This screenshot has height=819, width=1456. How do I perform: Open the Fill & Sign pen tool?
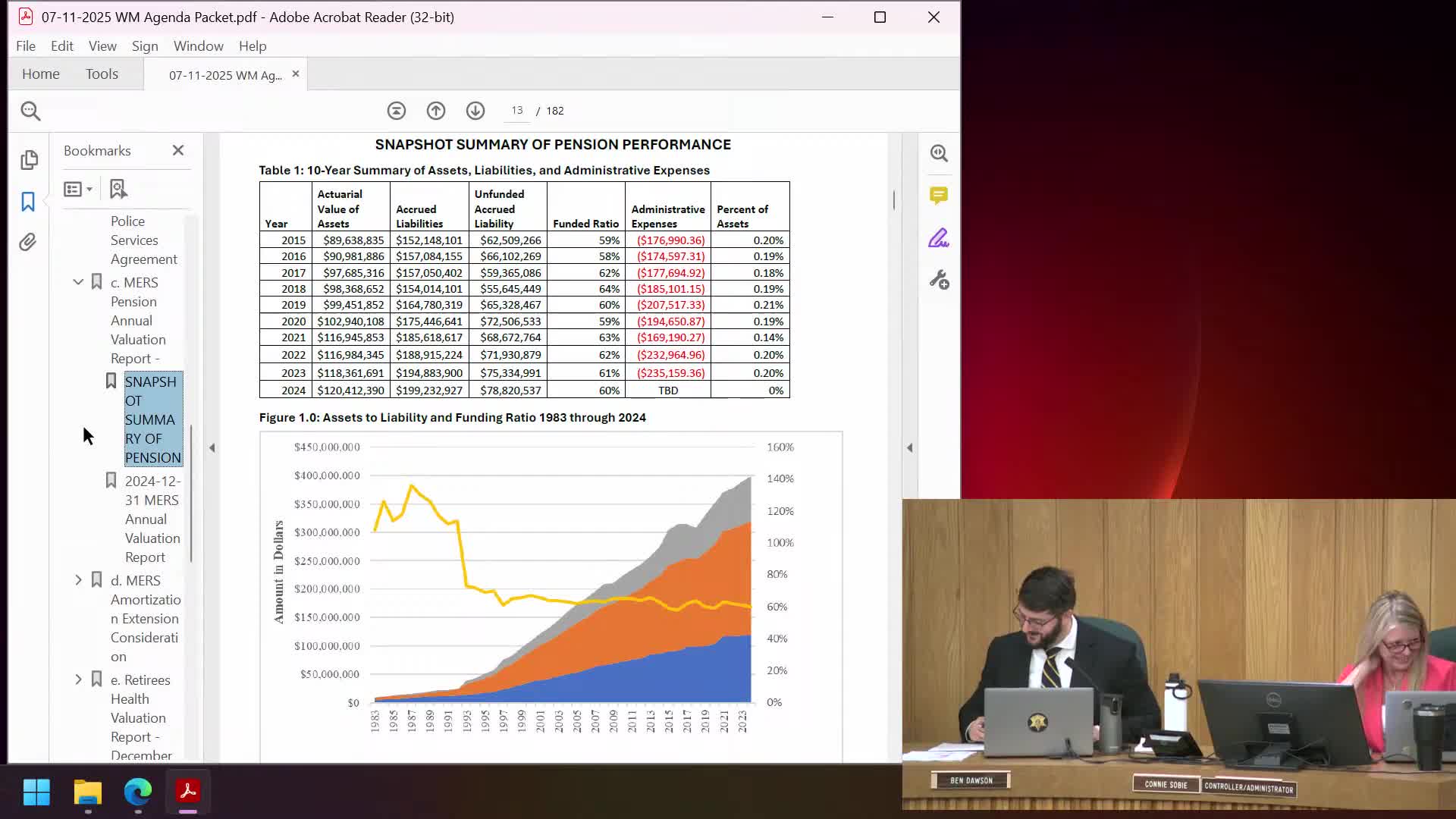click(x=939, y=239)
